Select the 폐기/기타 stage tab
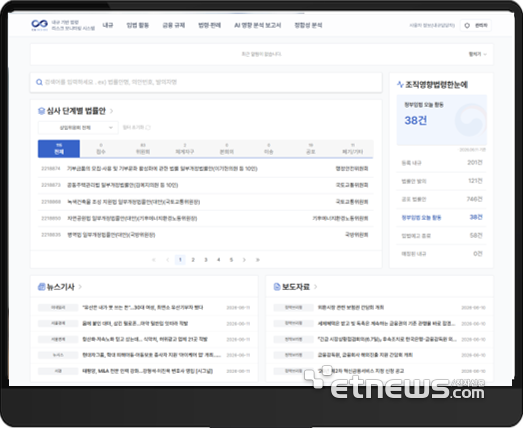The width and height of the screenshot is (523, 428). (353, 148)
